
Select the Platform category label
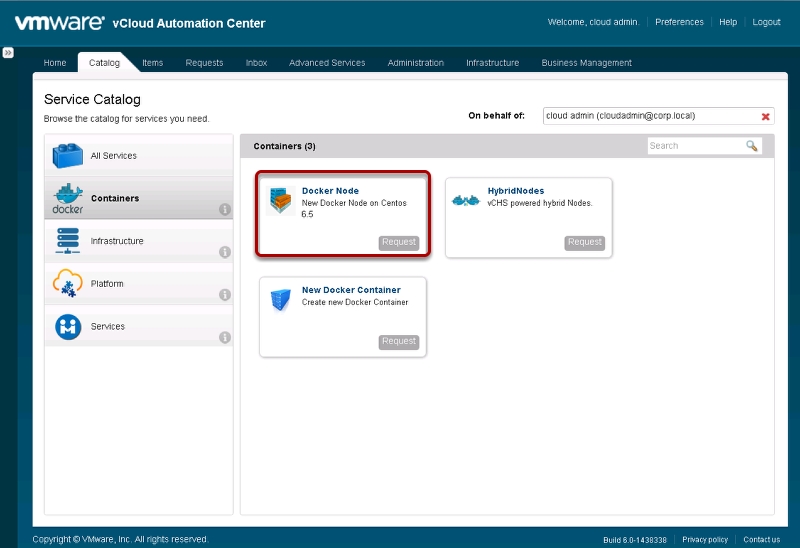point(107,284)
